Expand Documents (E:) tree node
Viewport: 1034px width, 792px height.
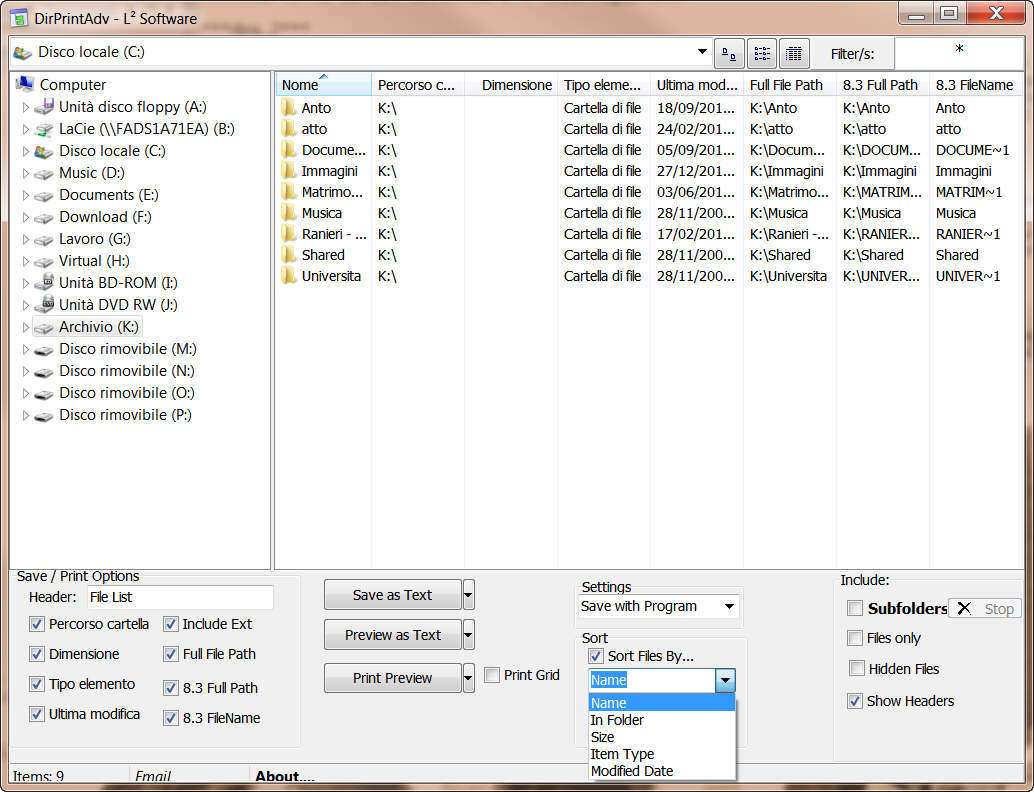pos(26,196)
